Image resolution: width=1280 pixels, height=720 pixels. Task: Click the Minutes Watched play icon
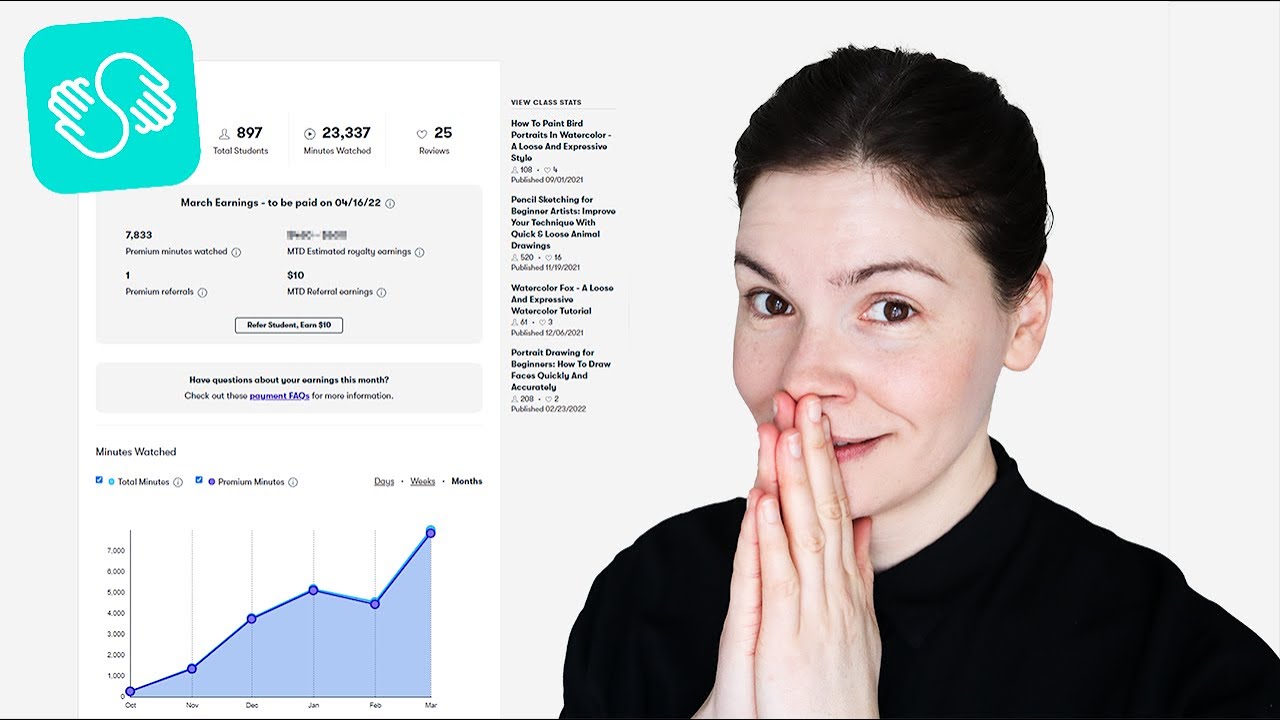pyautogui.click(x=310, y=133)
